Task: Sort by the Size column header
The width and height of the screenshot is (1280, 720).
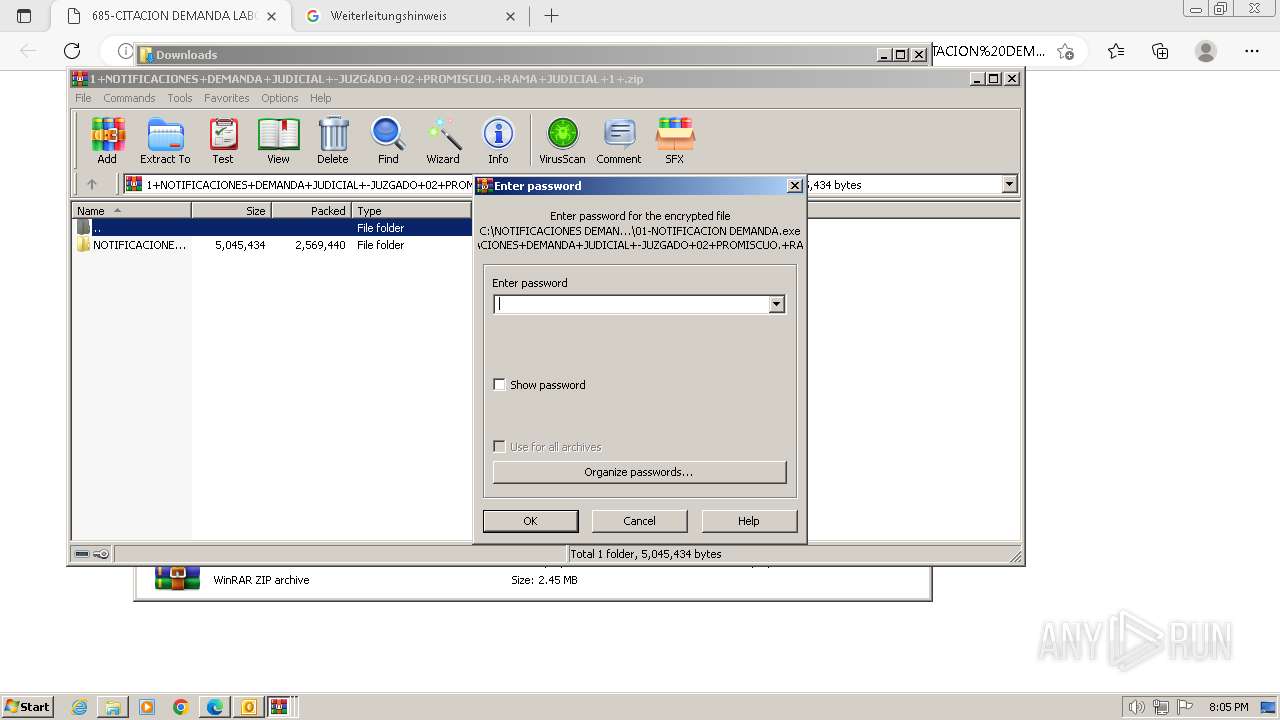Action: point(231,211)
